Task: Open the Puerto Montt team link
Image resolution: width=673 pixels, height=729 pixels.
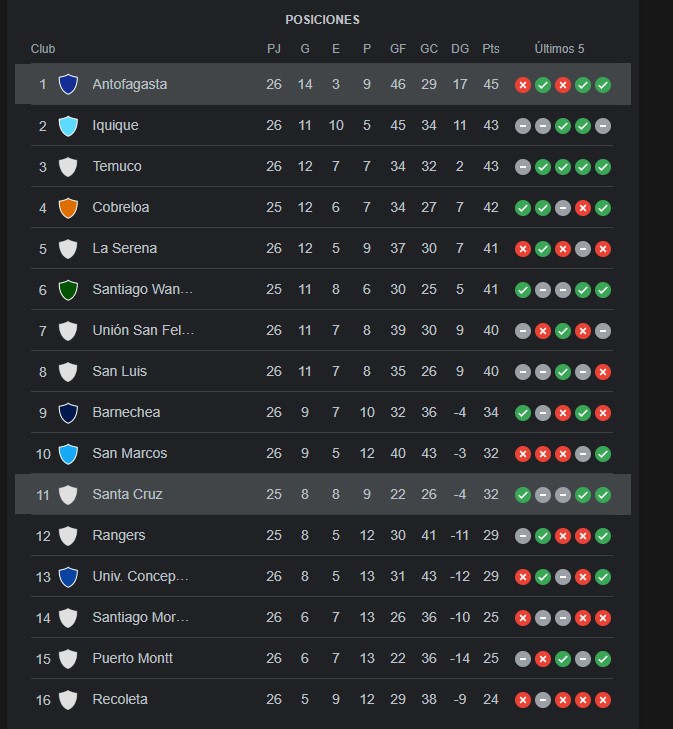Action: point(132,658)
